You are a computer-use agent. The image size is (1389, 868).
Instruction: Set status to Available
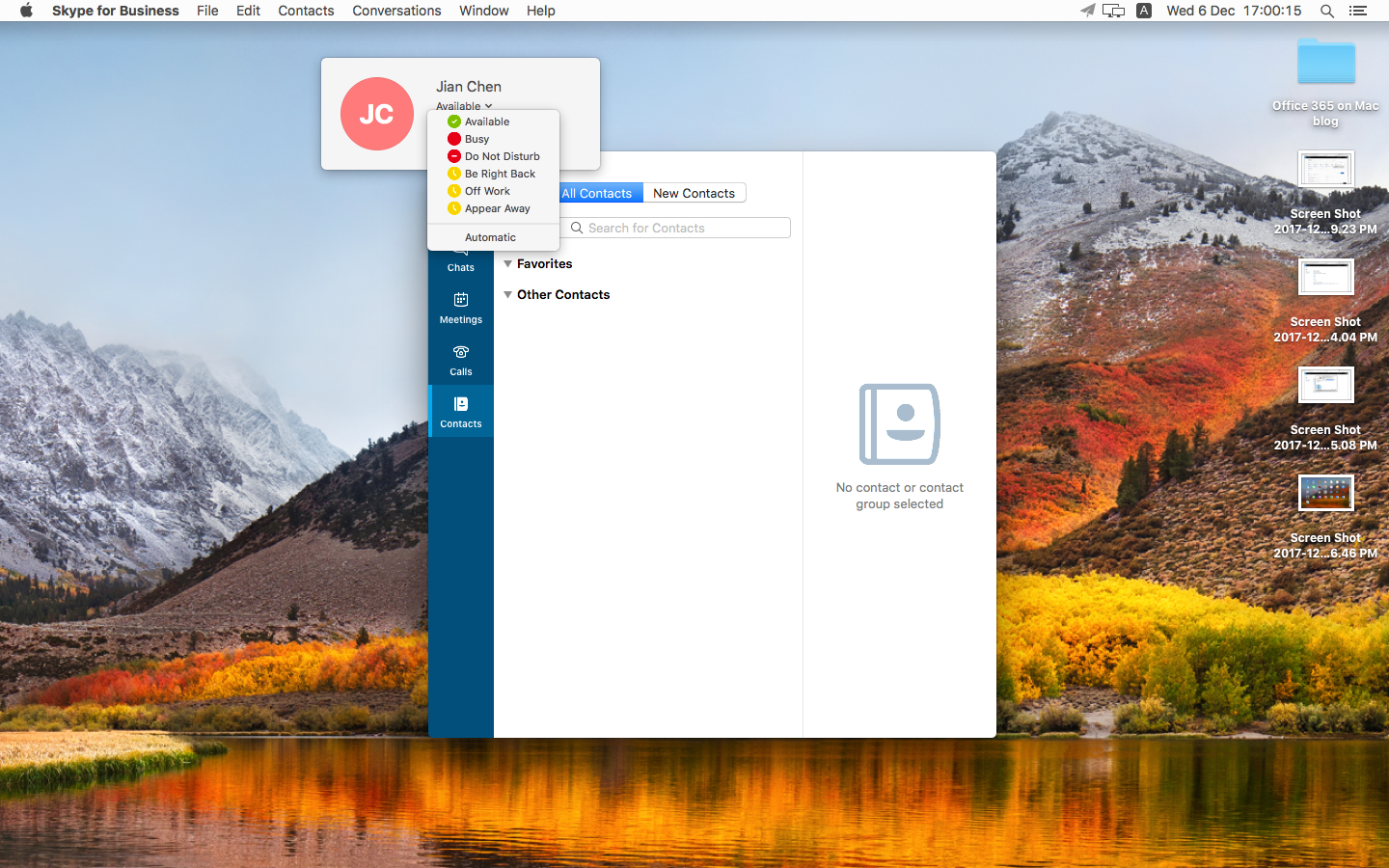[493, 122]
